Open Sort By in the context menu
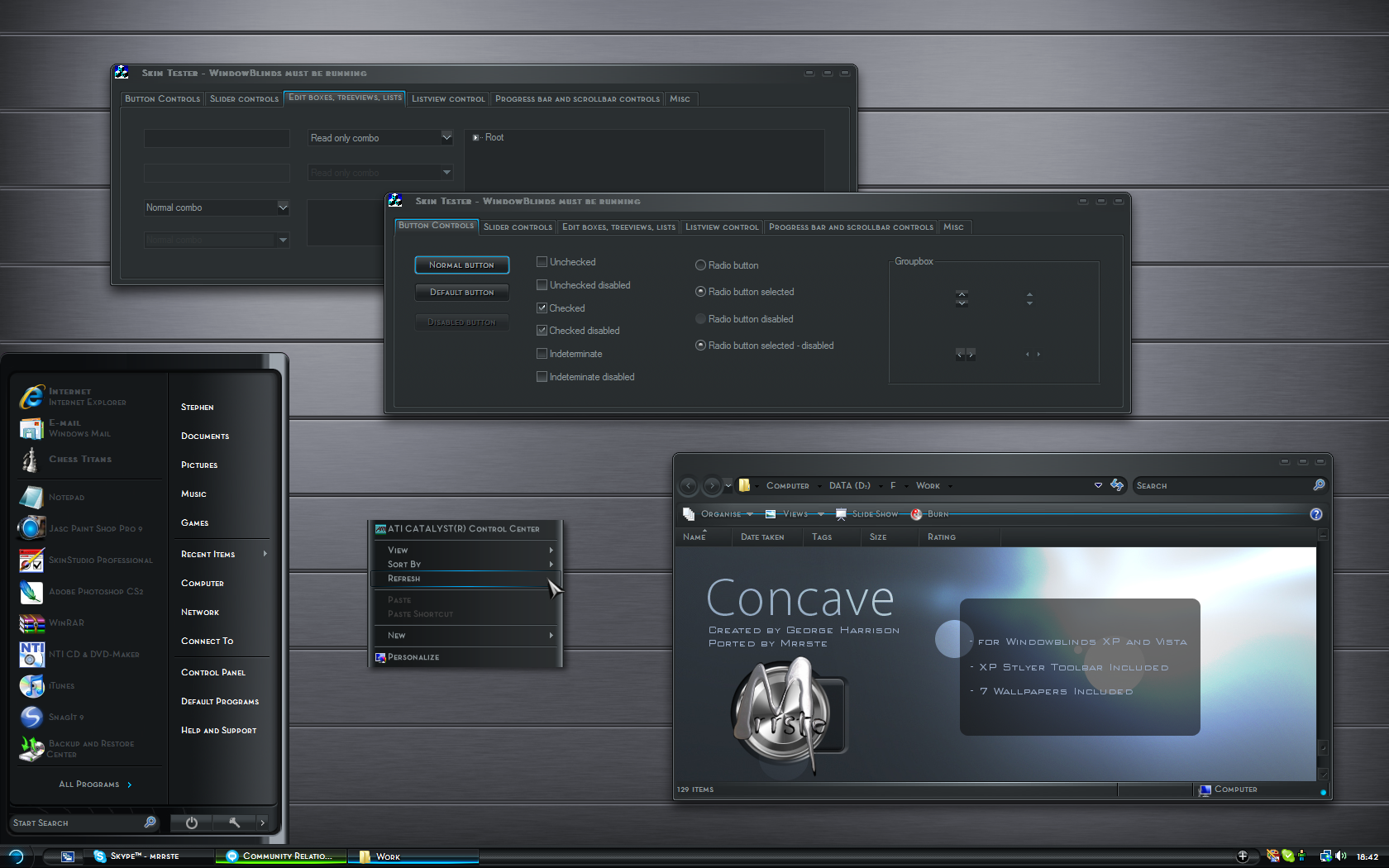1389x868 pixels. (x=466, y=565)
